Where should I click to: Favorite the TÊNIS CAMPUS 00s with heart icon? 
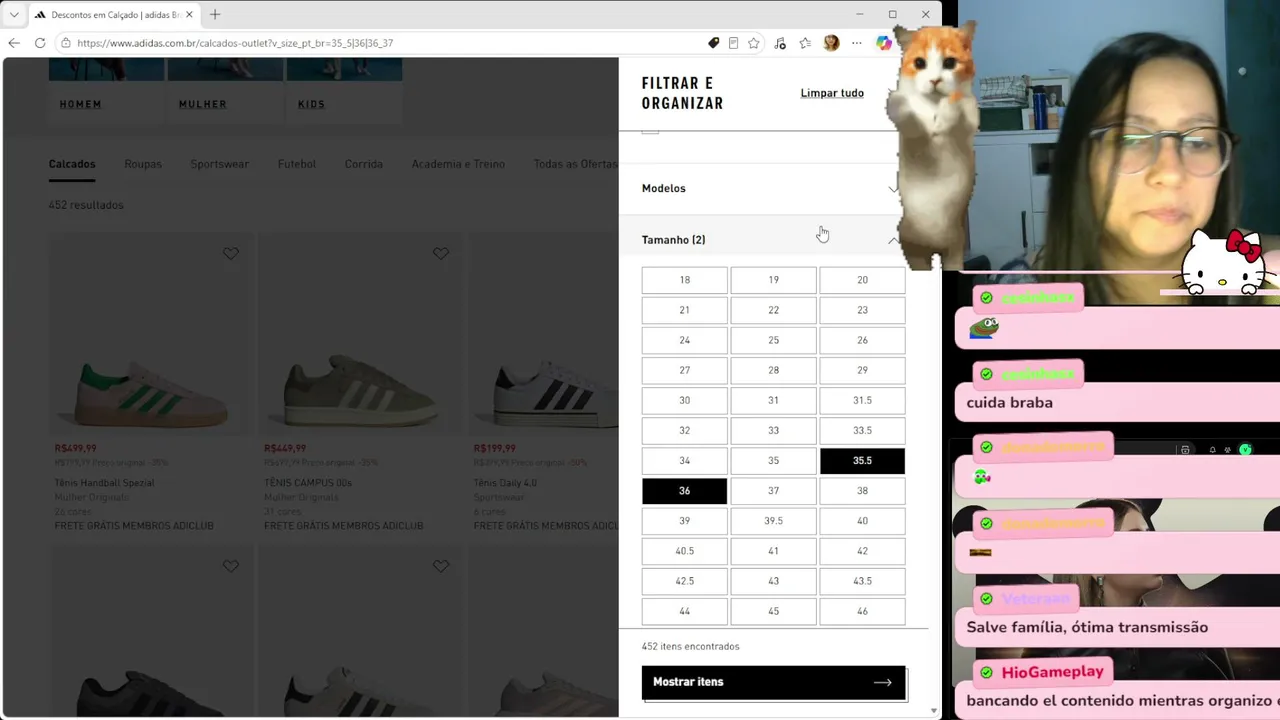point(441,254)
